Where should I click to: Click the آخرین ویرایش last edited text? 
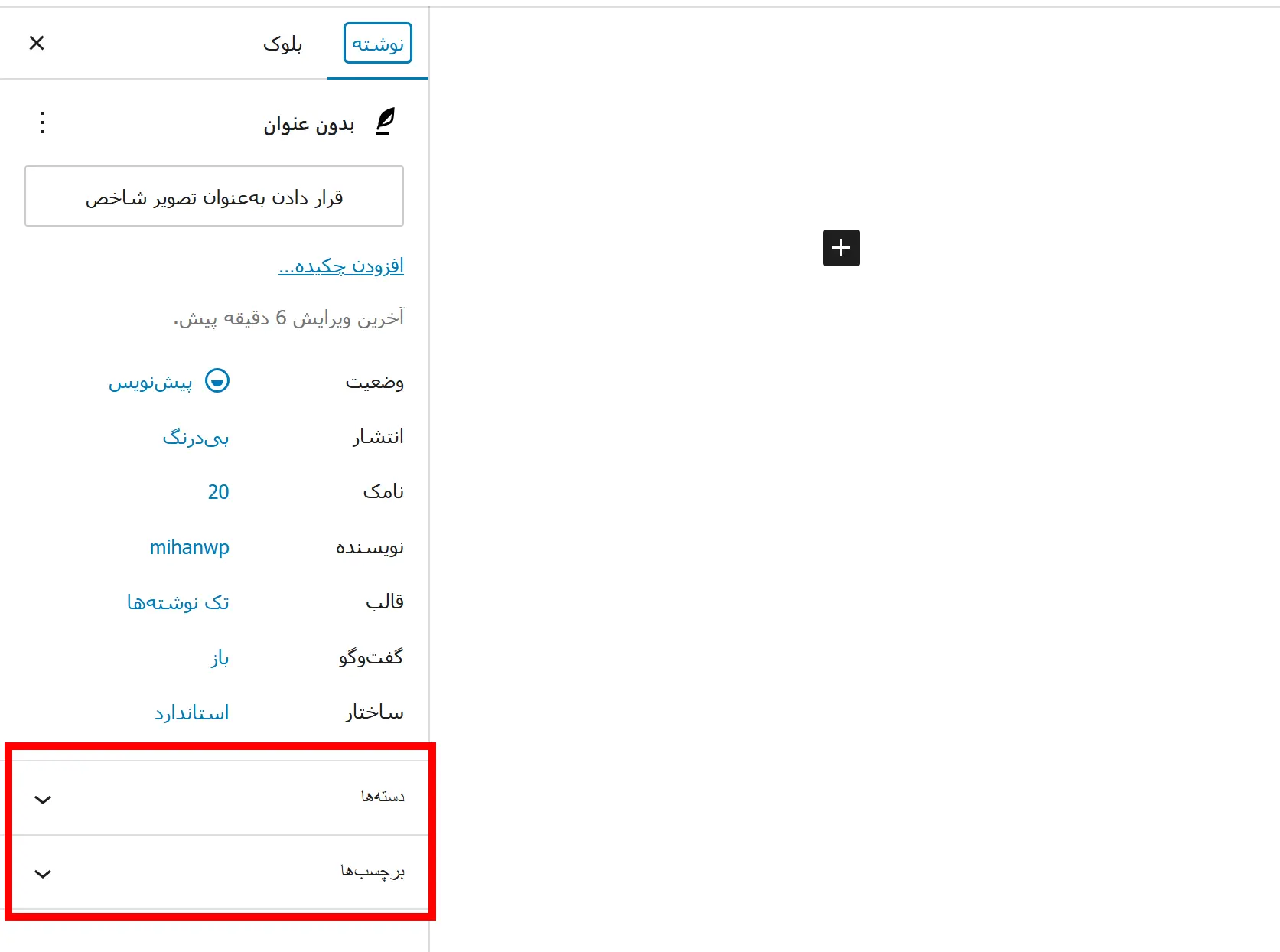(288, 318)
